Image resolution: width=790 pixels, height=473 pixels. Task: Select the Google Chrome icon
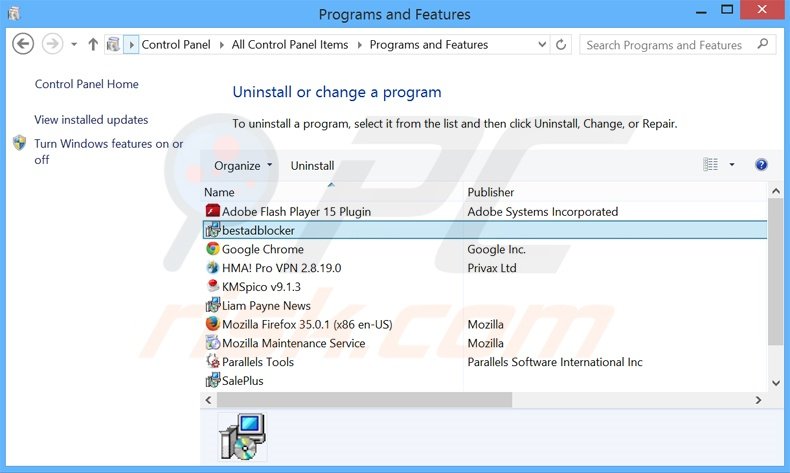coord(213,248)
